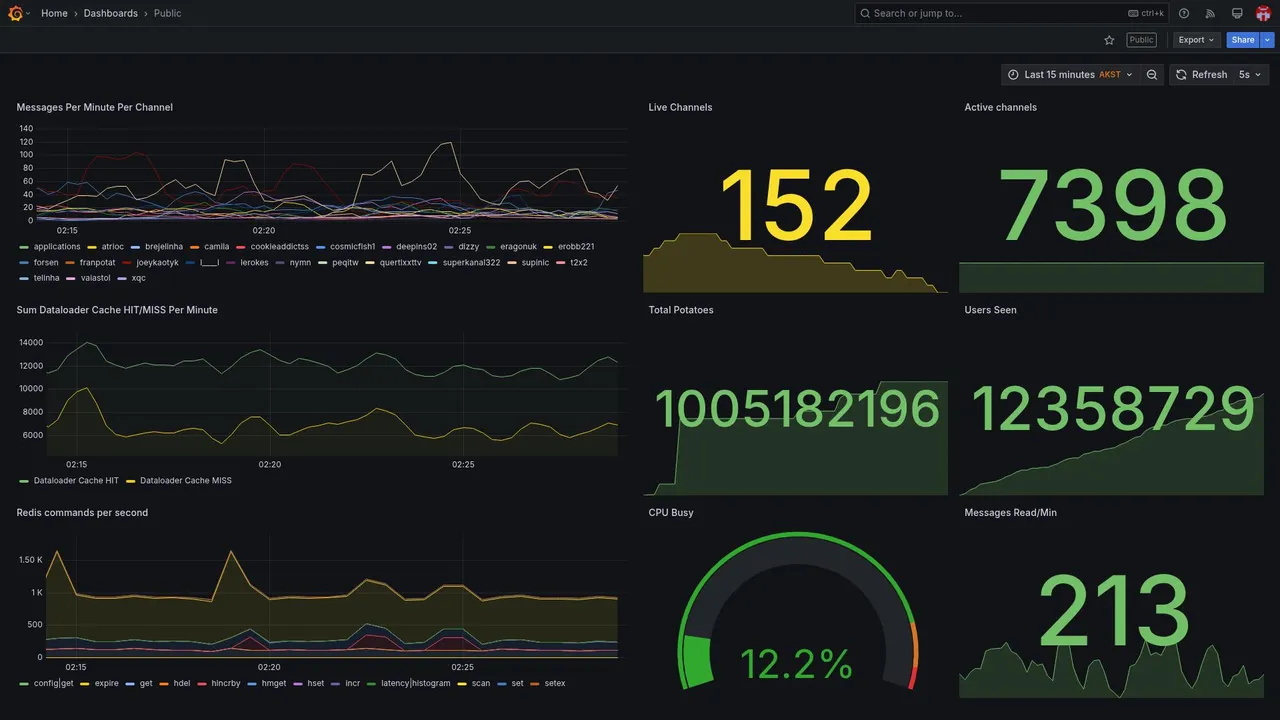Image resolution: width=1280 pixels, height=720 pixels.
Task: Click the Public badge label
Action: 1141,40
